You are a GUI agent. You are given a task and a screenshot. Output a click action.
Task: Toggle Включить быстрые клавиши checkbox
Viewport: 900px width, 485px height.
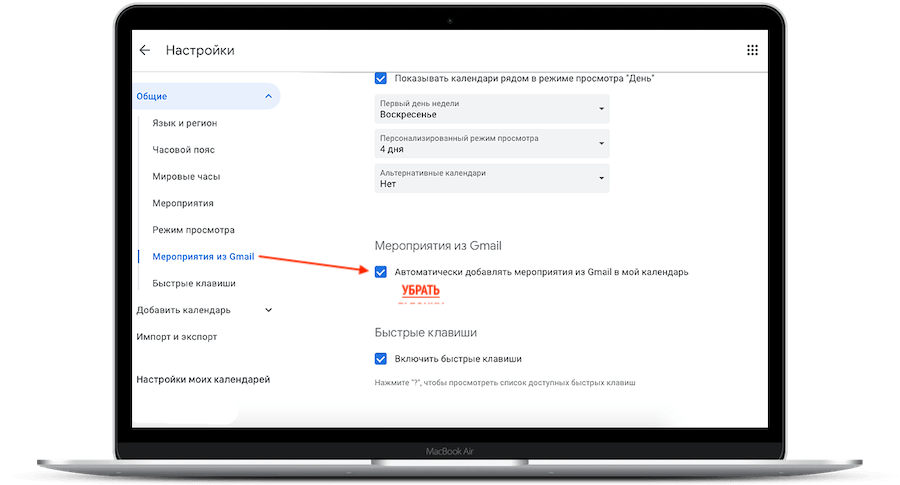[x=381, y=359]
